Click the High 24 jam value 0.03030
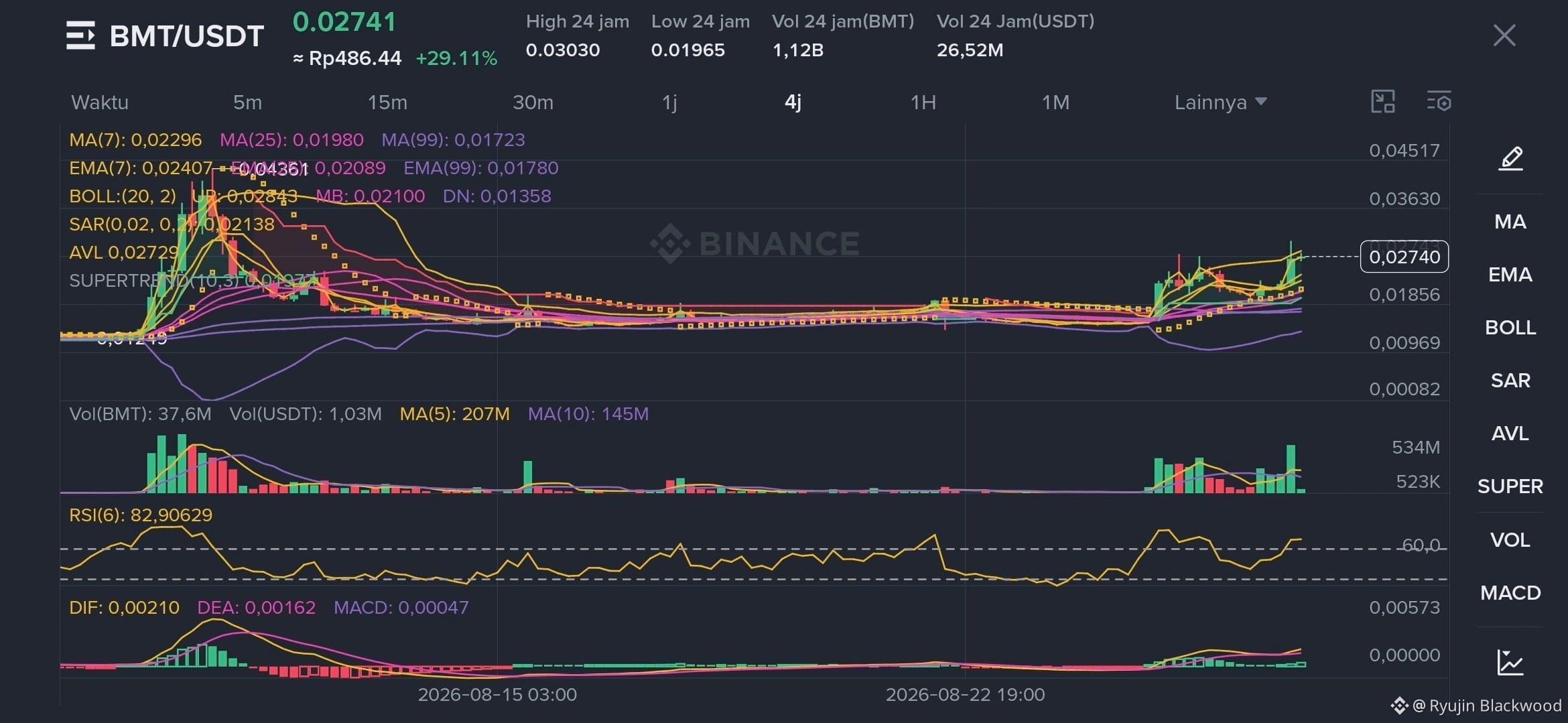1568x723 pixels. (563, 50)
